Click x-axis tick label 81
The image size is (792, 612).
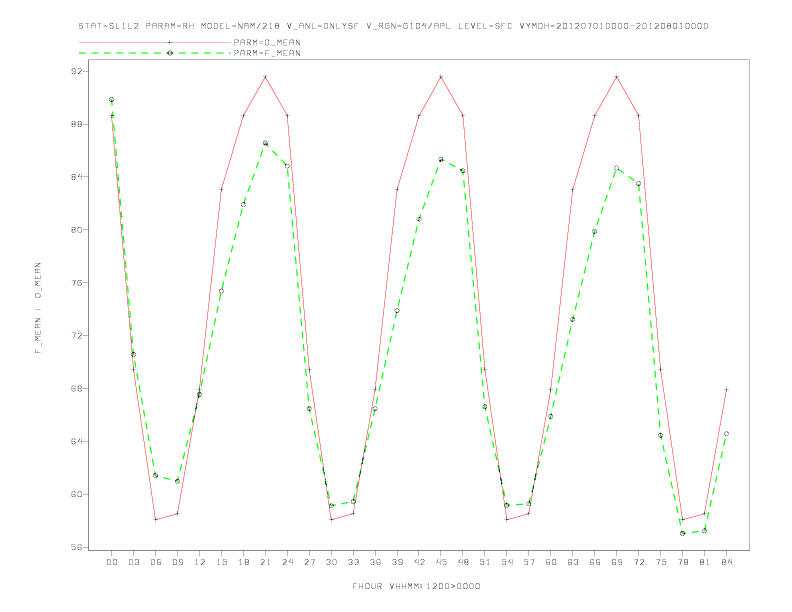point(705,562)
